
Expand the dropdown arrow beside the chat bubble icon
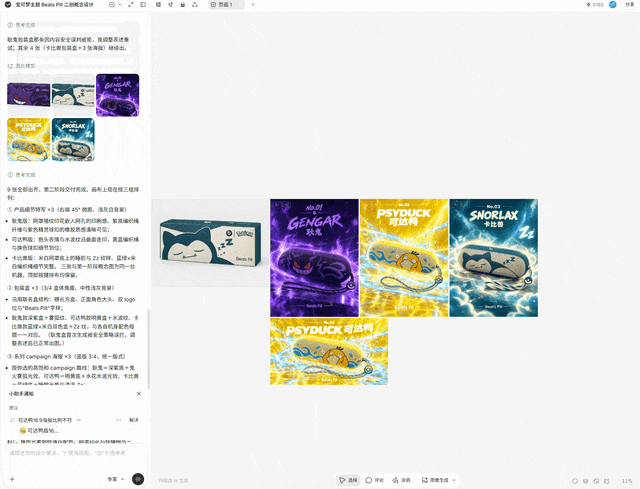coord(120,4)
